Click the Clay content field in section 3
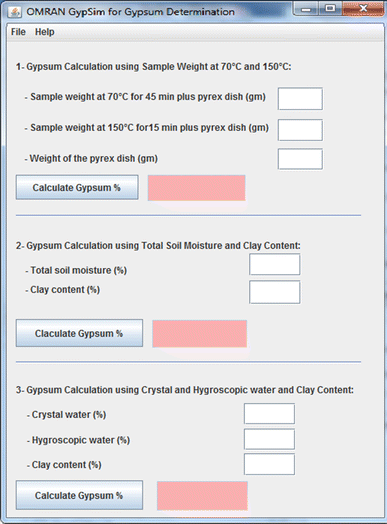The width and height of the screenshot is (387, 524). point(269,464)
